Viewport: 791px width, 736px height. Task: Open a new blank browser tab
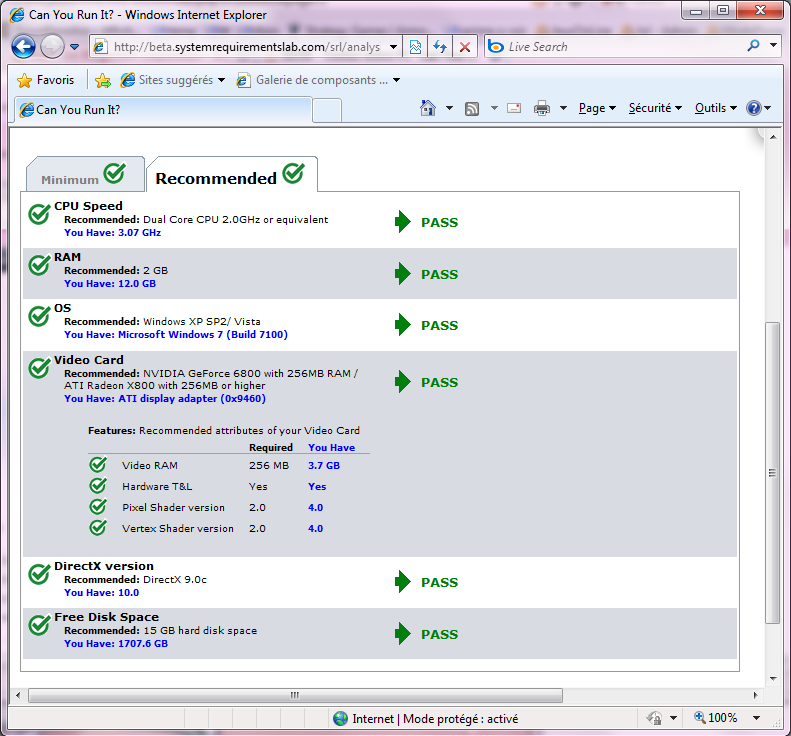point(327,110)
